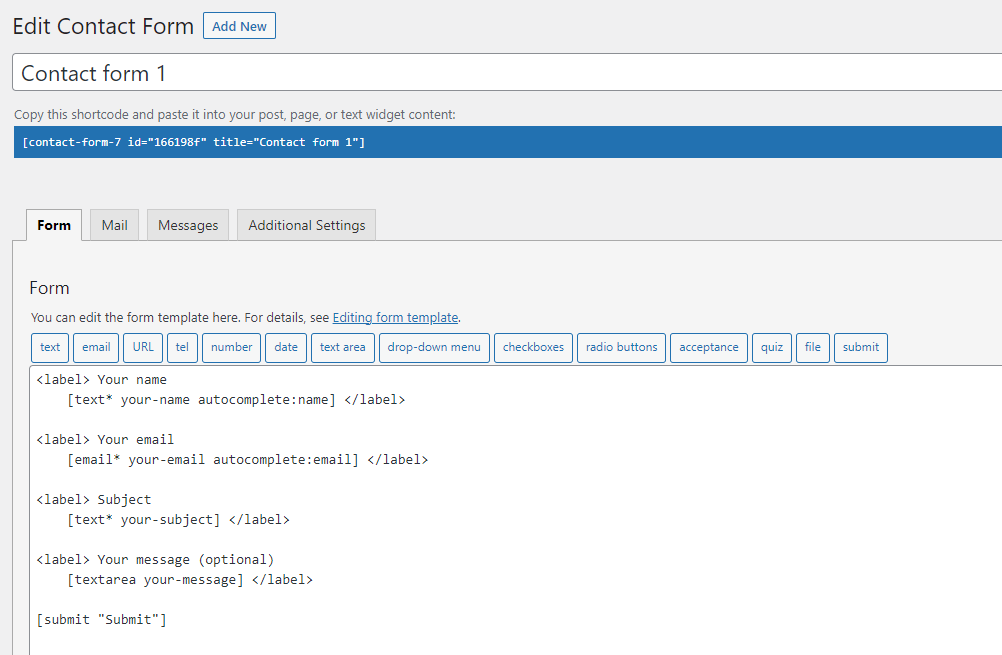
Task: Insert a drop-down menu tag
Action: (x=434, y=347)
